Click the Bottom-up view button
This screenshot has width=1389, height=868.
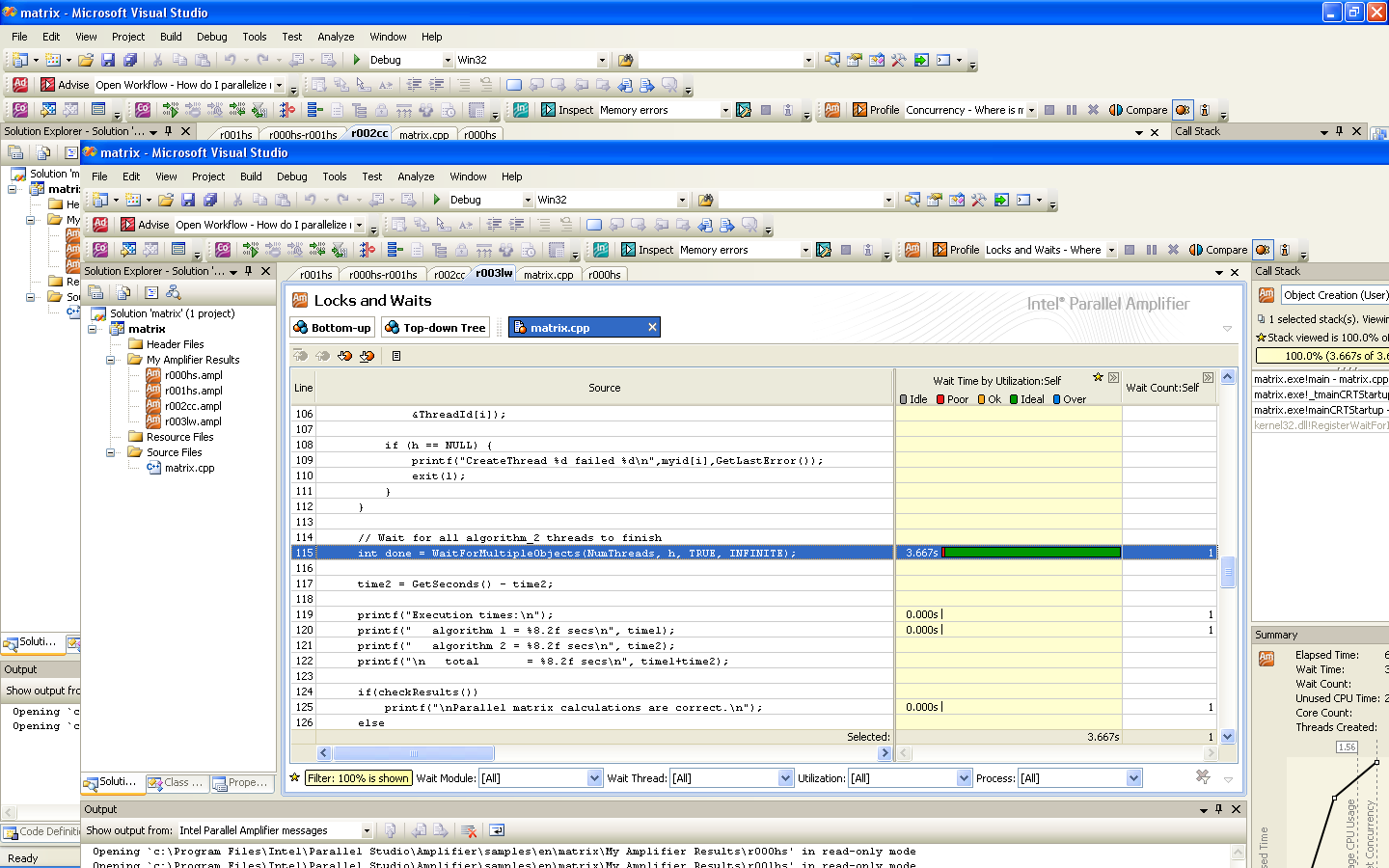332,328
